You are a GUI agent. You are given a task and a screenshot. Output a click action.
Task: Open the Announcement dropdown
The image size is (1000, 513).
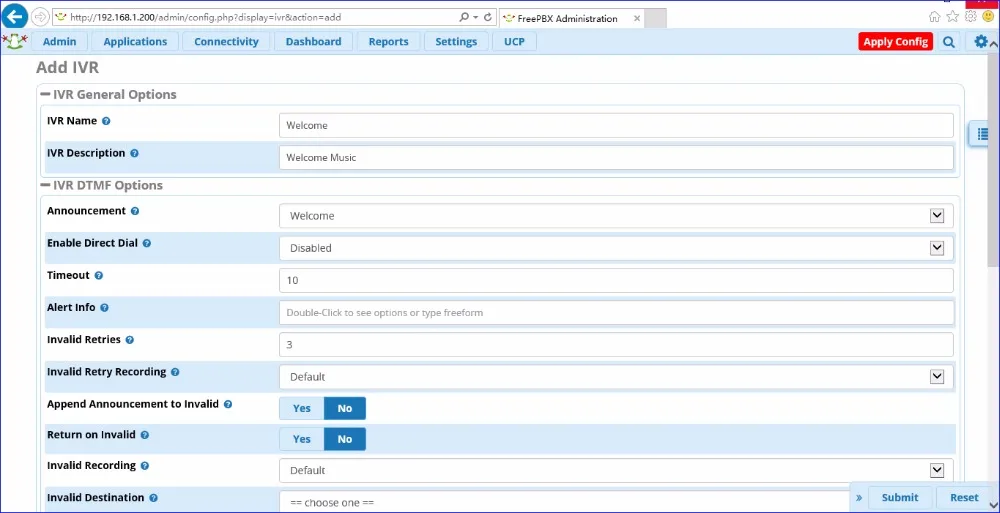pos(616,216)
